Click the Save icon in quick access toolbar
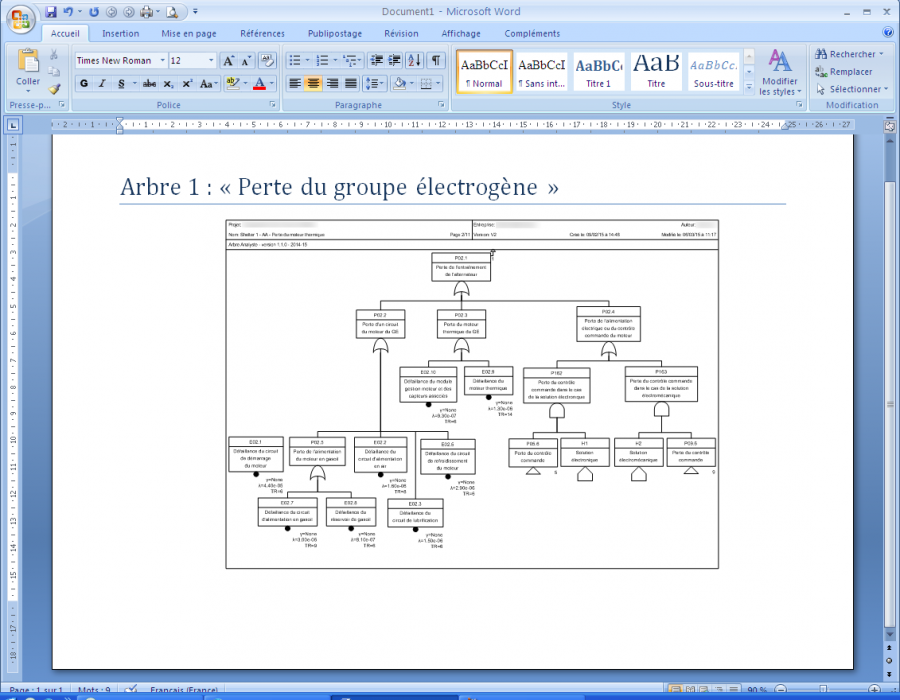The image size is (900, 700). [50, 12]
